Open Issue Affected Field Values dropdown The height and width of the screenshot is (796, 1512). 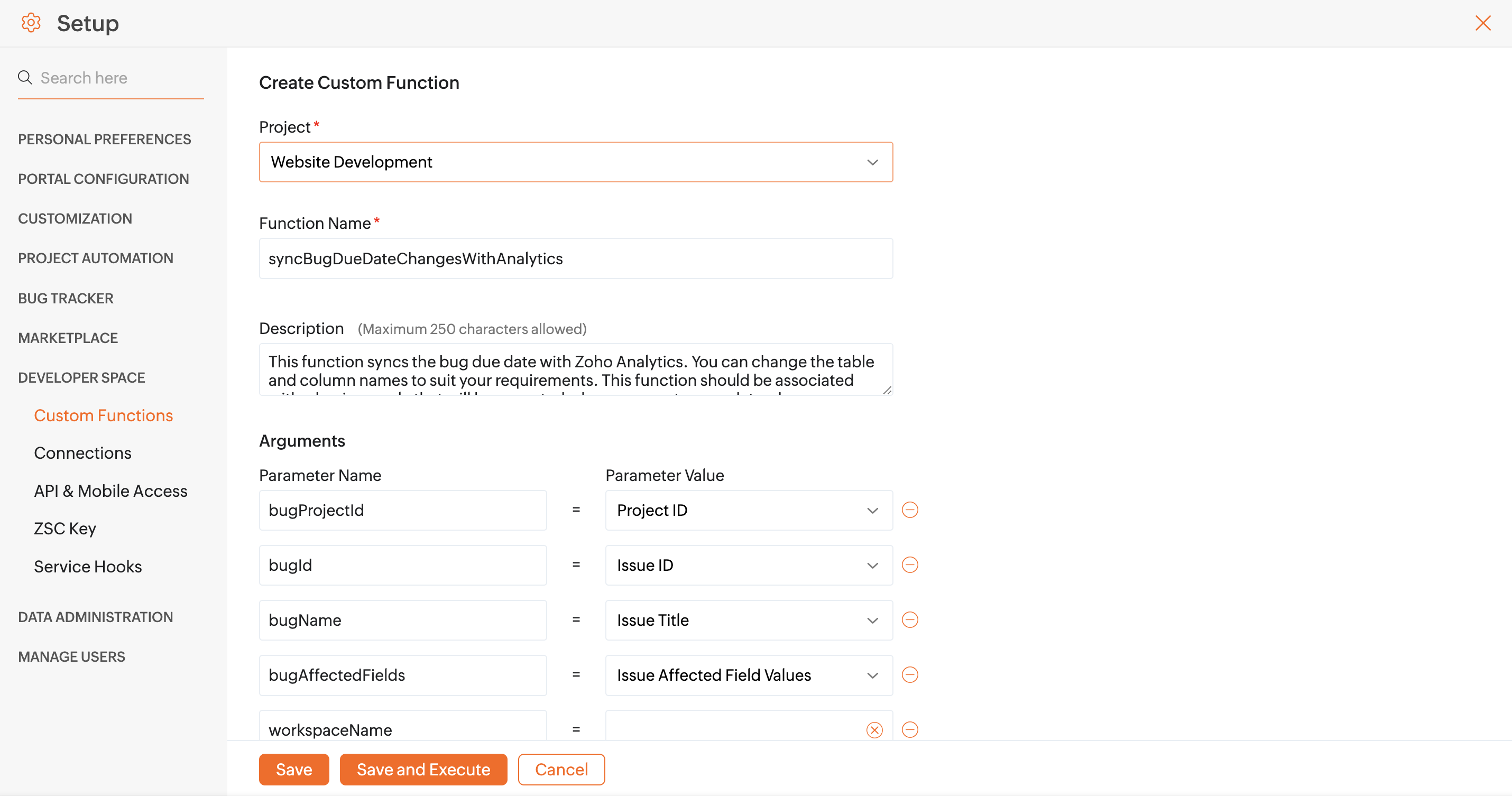pos(749,675)
